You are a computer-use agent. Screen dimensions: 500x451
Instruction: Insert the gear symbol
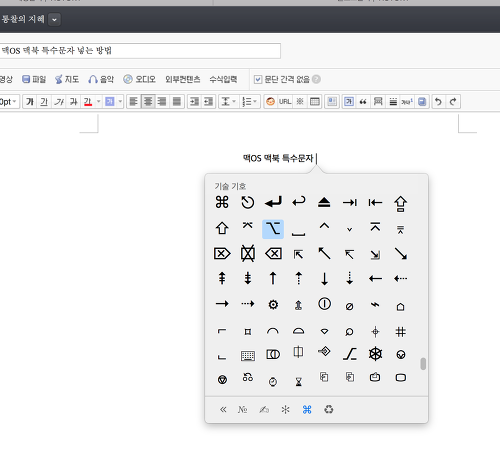(273, 304)
